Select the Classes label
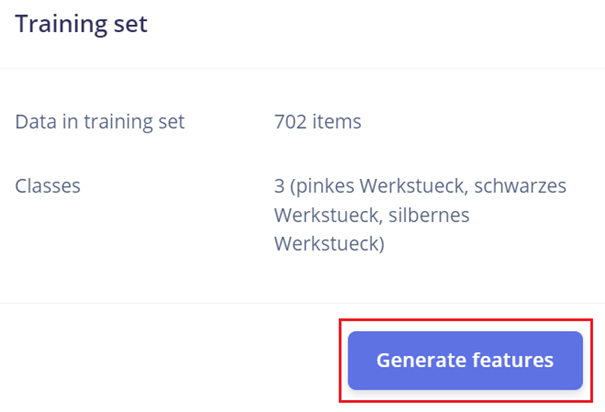The image size is (605, 412). 48,186
